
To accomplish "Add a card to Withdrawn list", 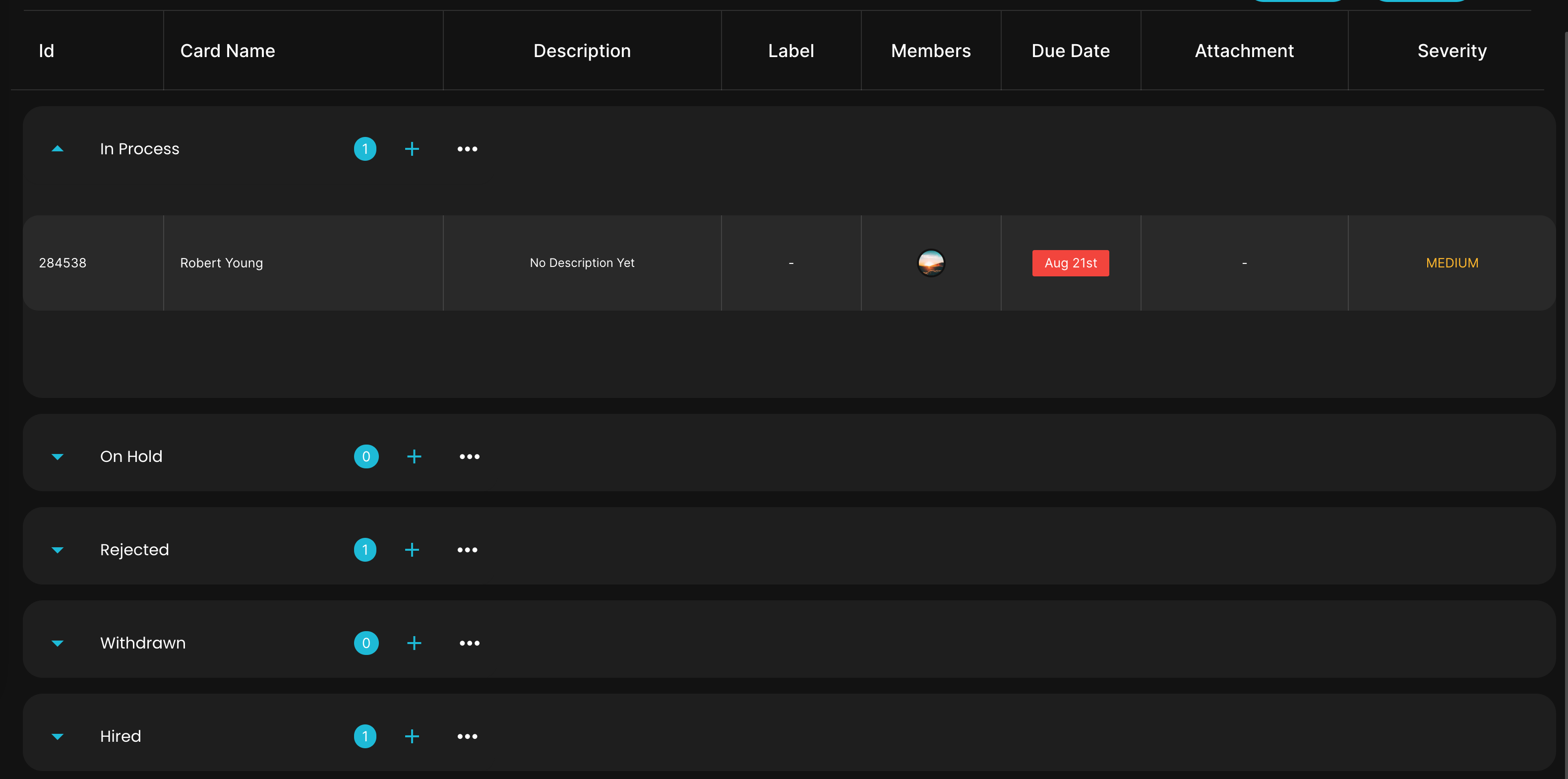I will point(414,643).
